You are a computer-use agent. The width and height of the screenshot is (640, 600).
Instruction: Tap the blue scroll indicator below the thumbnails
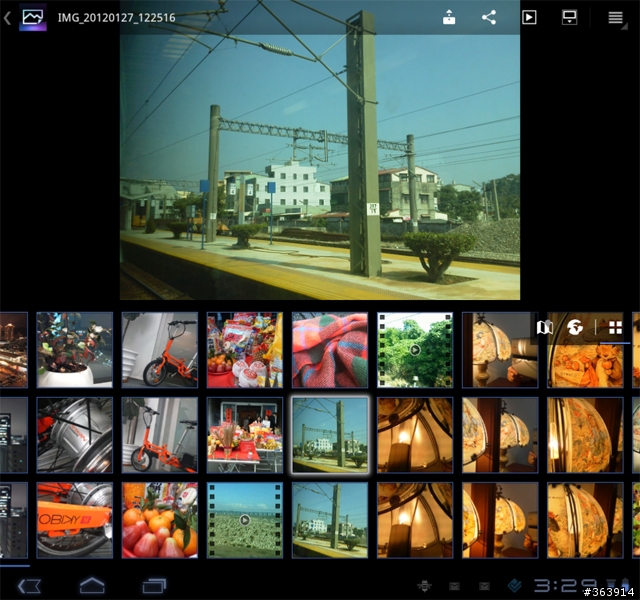[x=15, y=566]
